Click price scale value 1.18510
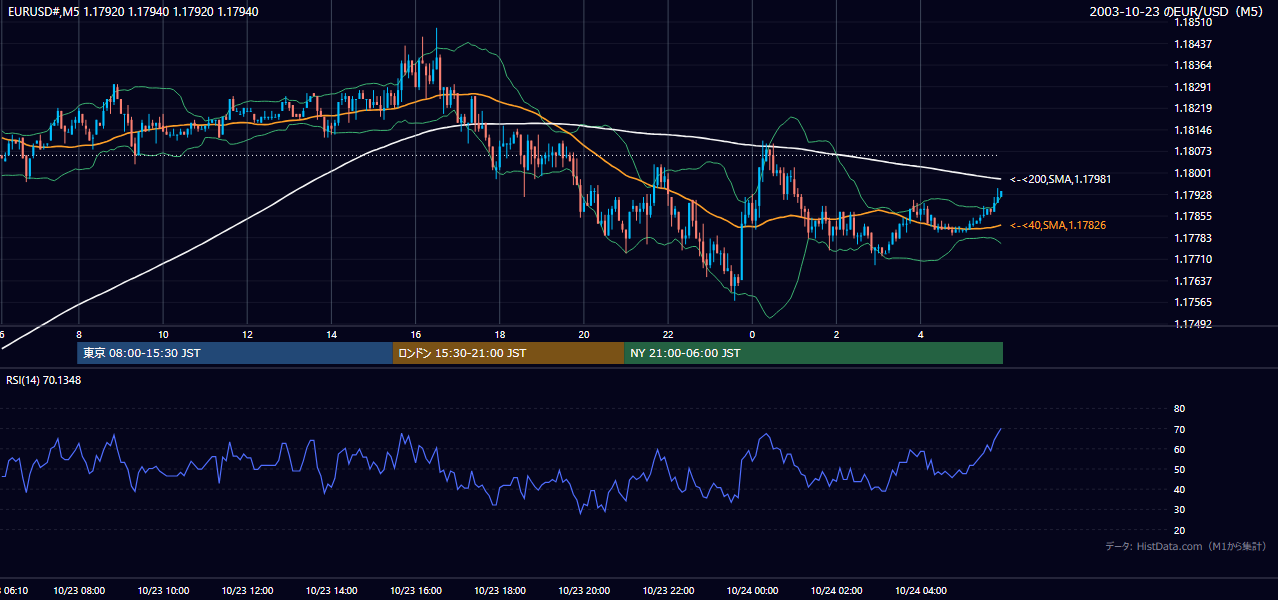Viewport: 1278px width, 600px height. [x=1194, y=22]
